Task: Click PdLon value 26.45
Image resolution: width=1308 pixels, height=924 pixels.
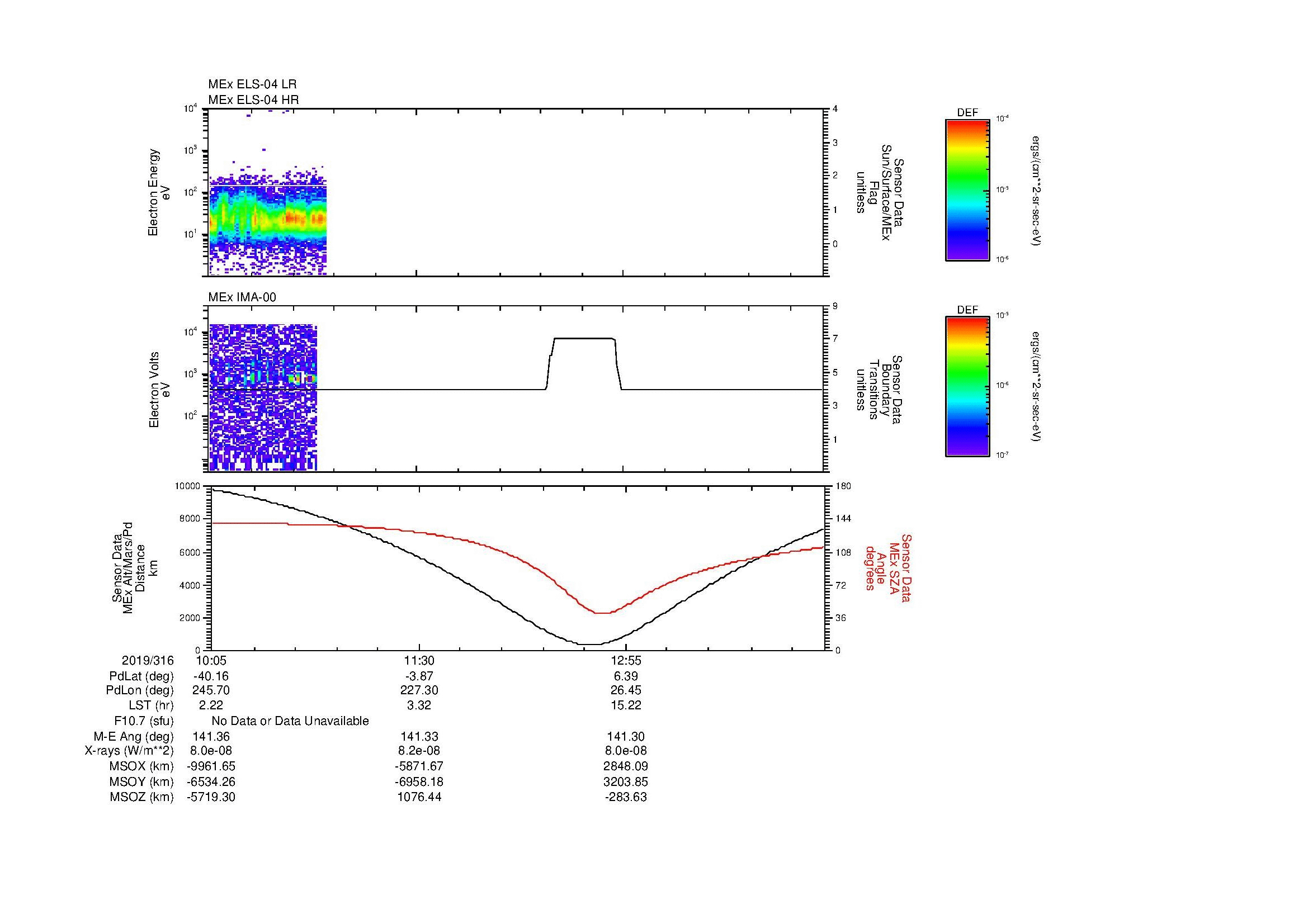Action: tap(626, 690)
